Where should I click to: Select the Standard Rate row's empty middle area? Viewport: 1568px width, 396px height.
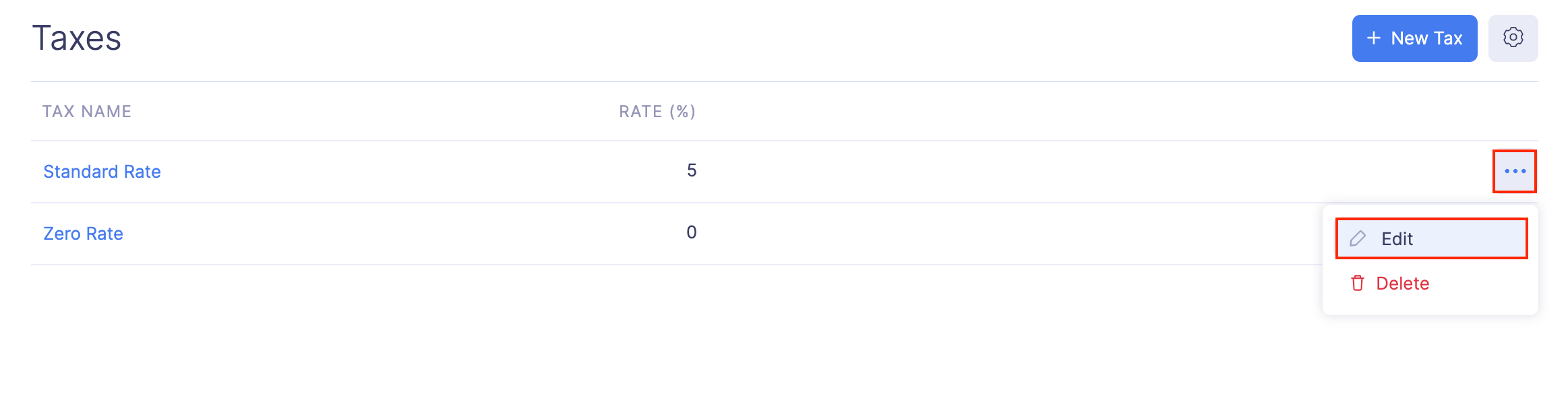(1011, 172)
